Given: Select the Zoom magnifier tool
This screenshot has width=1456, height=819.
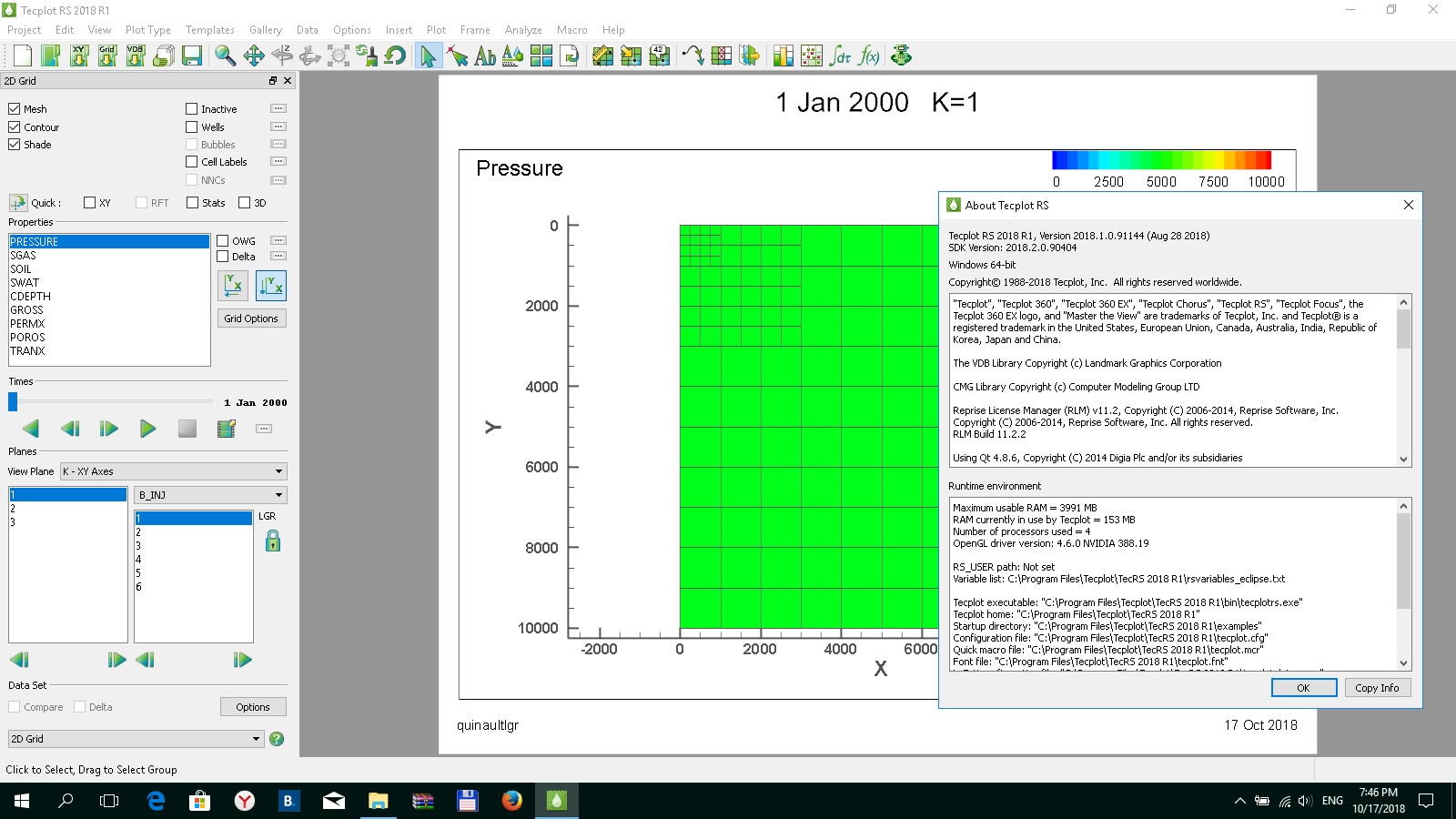Looking at the screenshot, I should coord(225,56).
